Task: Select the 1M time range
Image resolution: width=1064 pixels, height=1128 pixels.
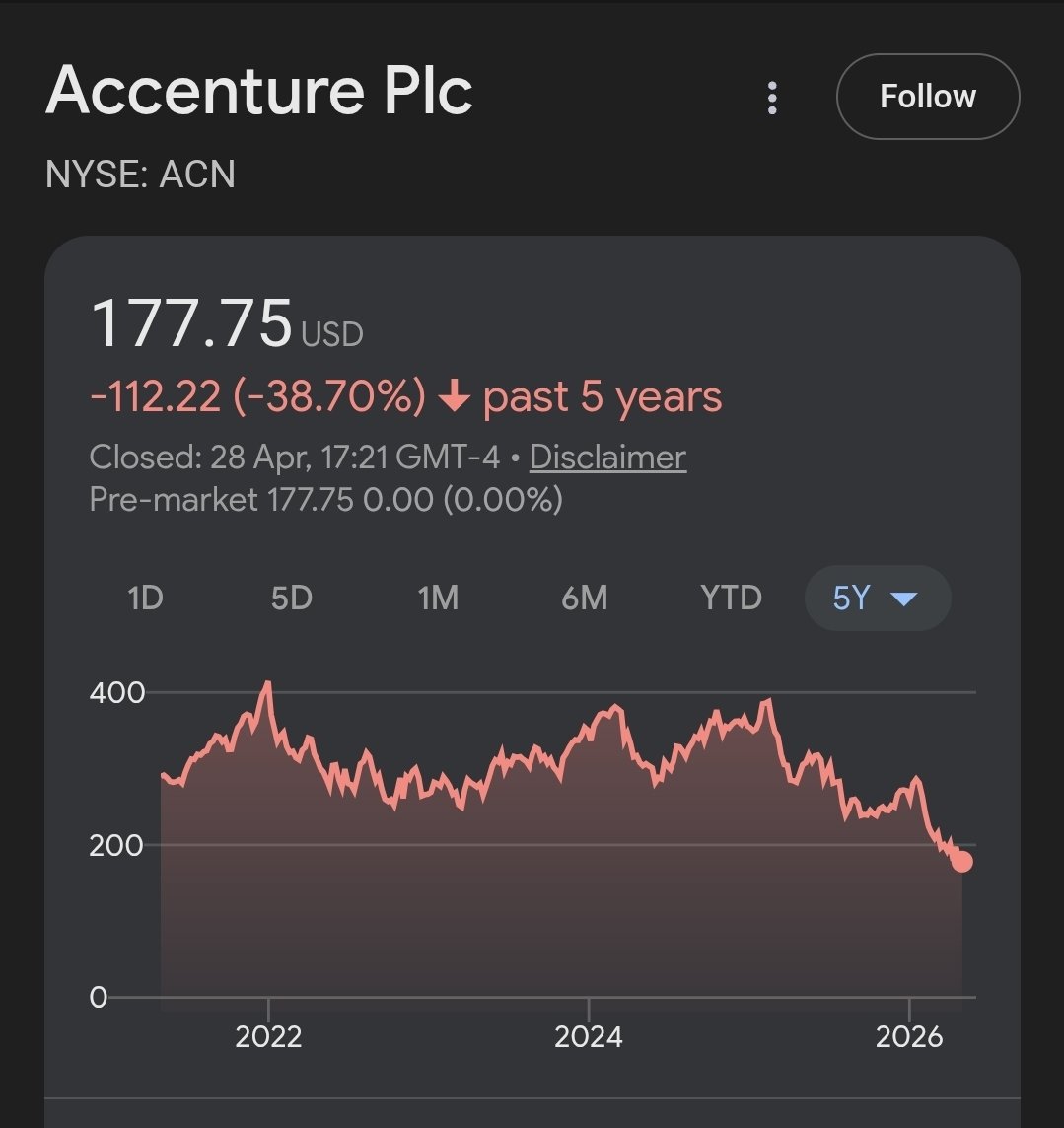Action: (438, 598)
